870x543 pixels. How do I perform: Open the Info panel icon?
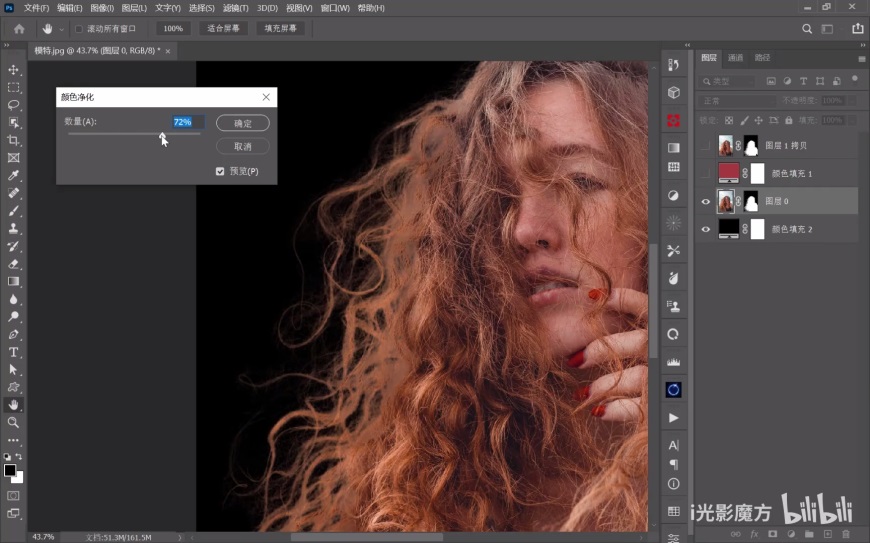674,484
